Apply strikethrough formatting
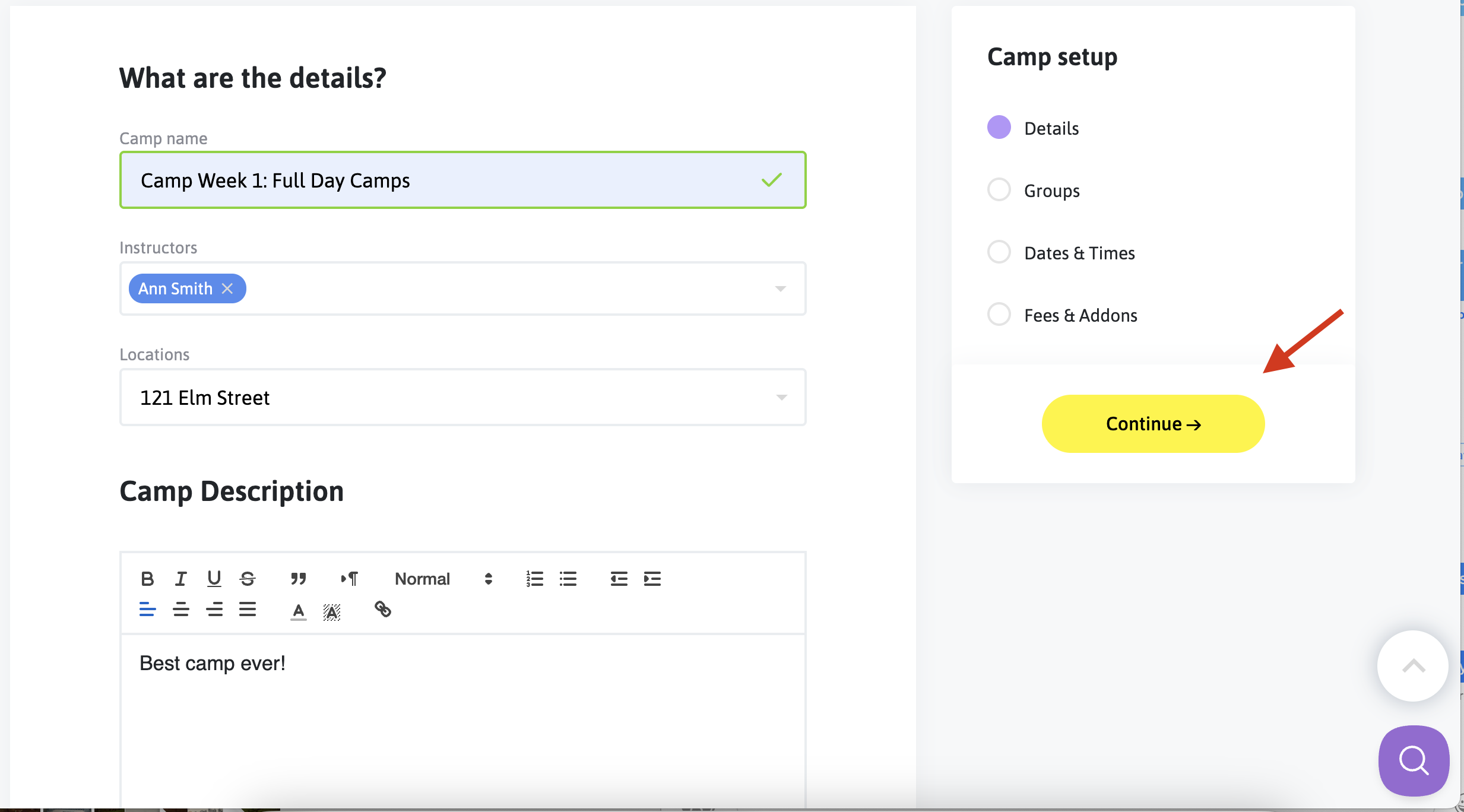This screenshot has width=1464, height=812. 248,579
